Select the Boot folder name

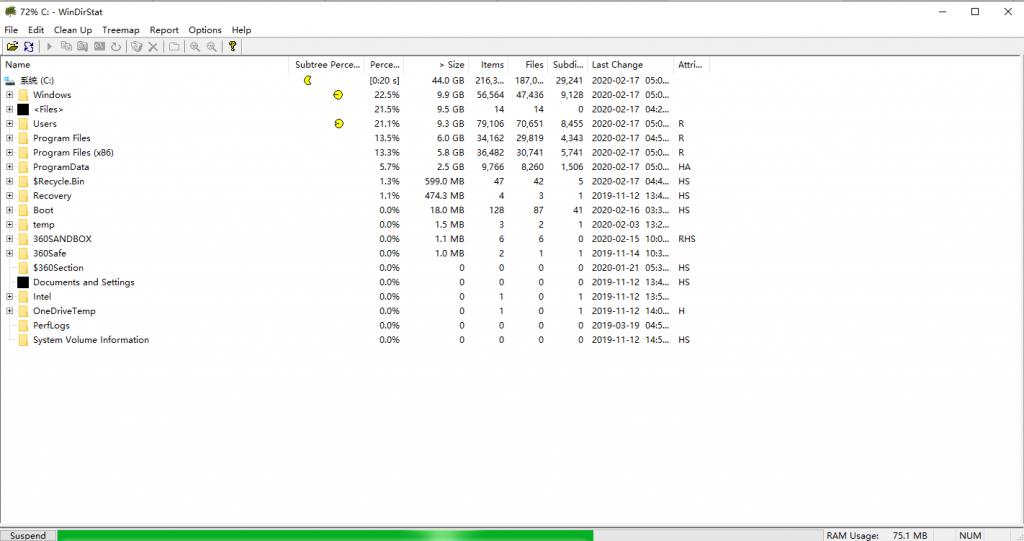point(43,210)
